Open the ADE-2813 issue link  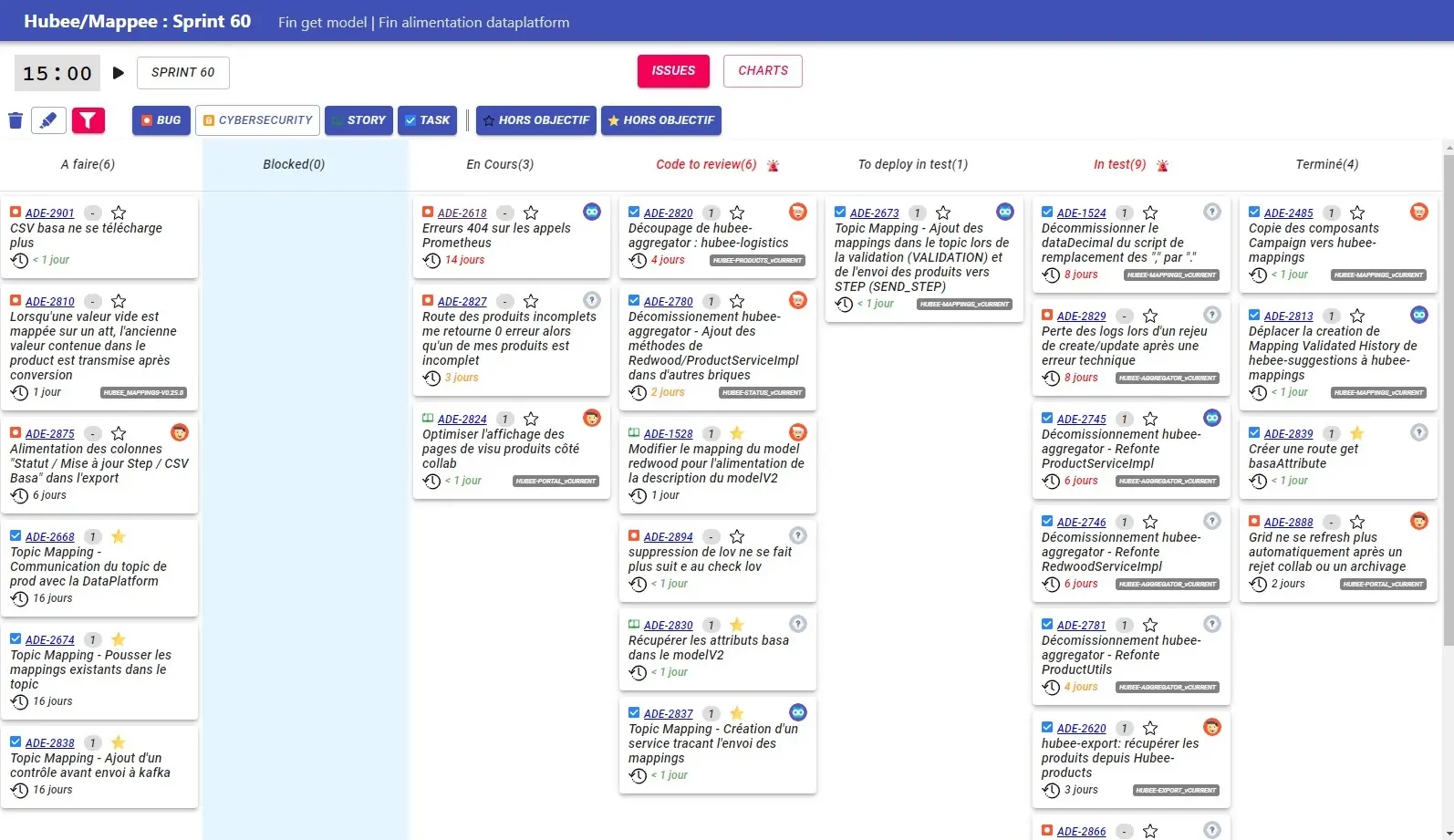point(1289,316)
